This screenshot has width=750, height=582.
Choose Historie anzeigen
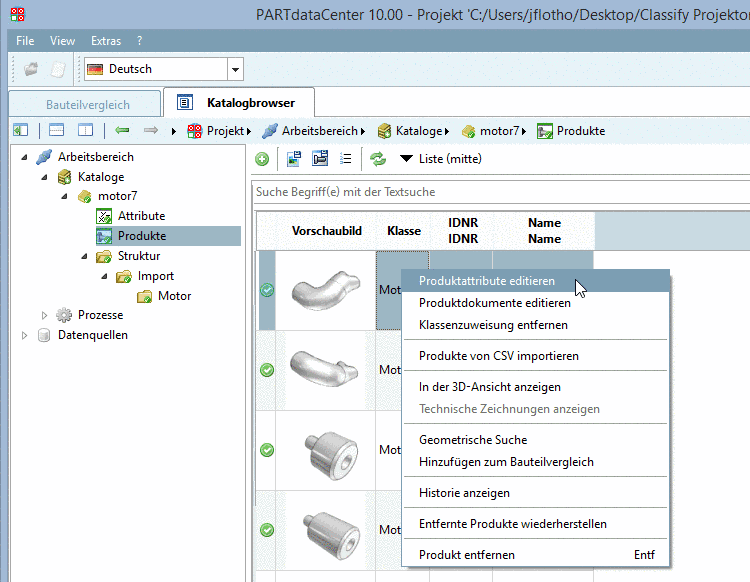click(536, 493)
